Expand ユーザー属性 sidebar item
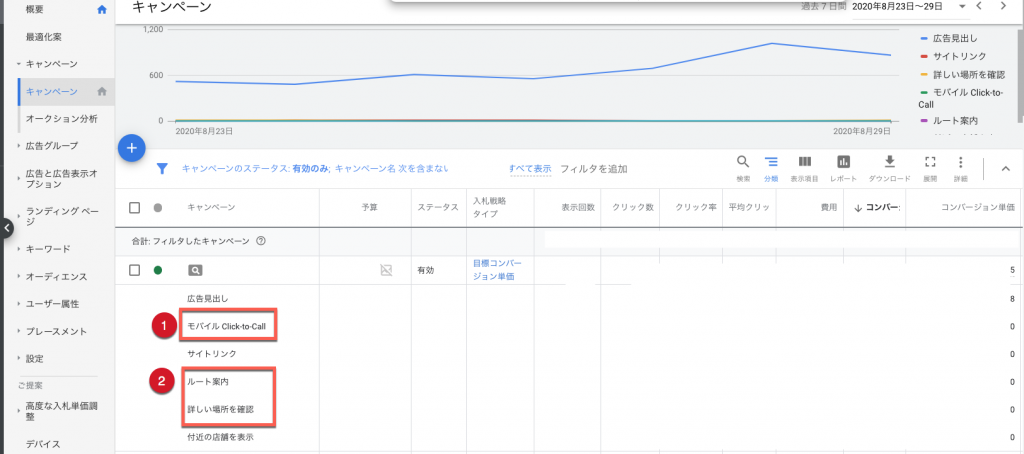Image resolution: width=1024 pixels, height=454 pixels. pyautogui.click(x=20, y=304)
